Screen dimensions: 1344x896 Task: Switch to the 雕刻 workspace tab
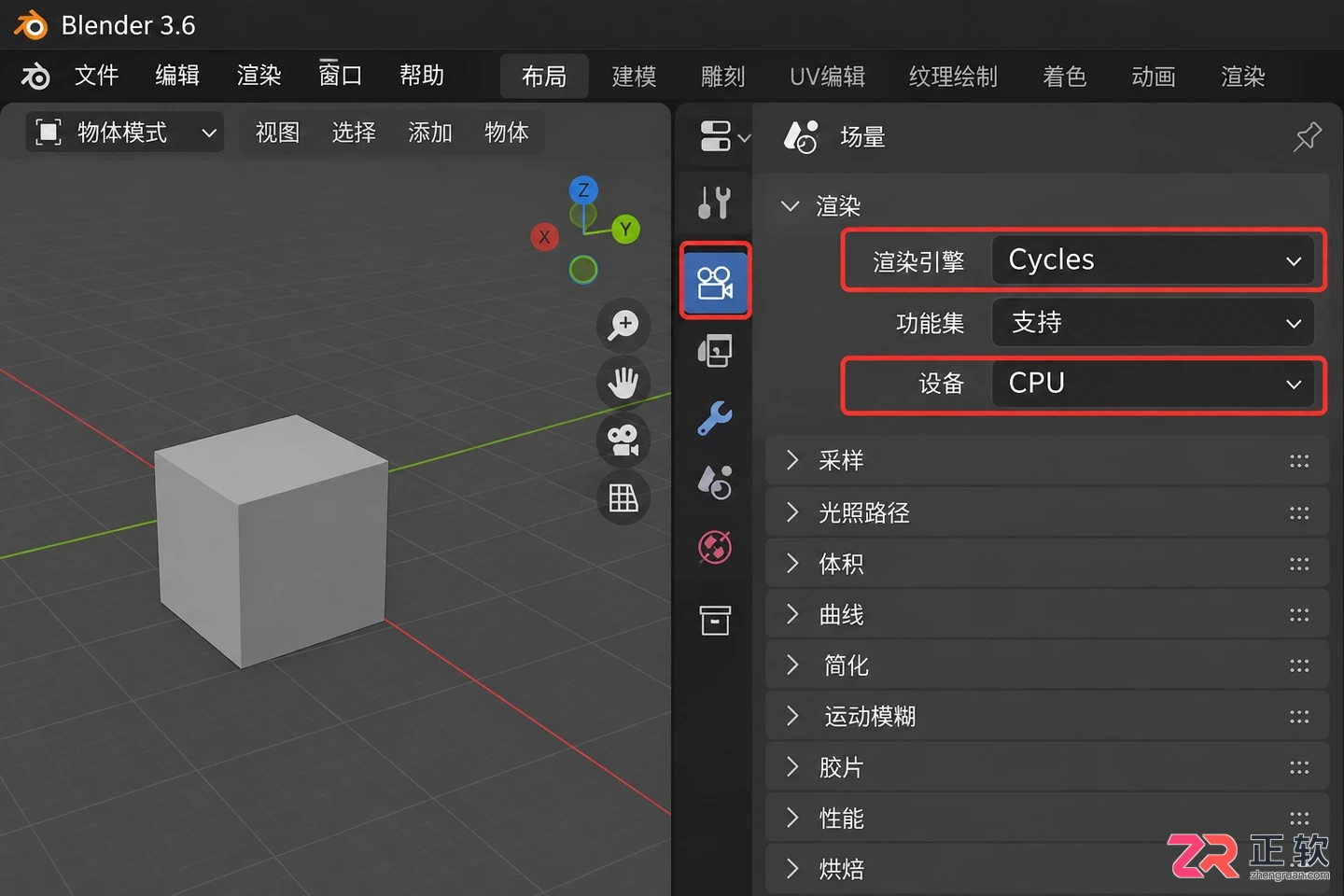click(x=723, y=77)
